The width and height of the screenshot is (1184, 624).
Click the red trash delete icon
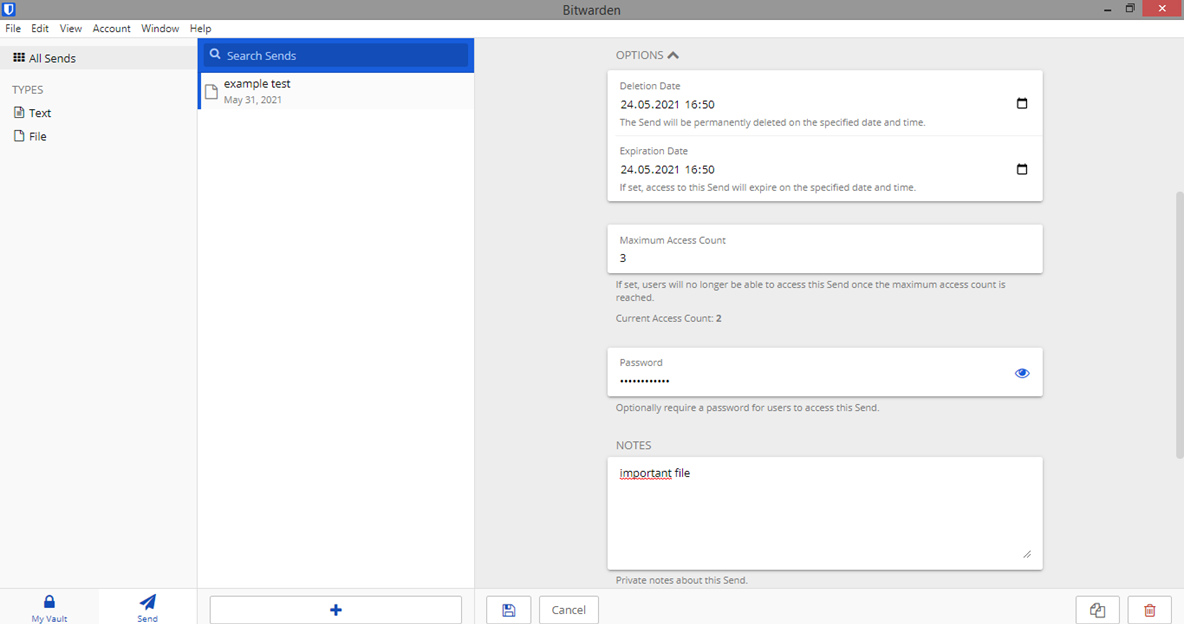coord(1149,610)
